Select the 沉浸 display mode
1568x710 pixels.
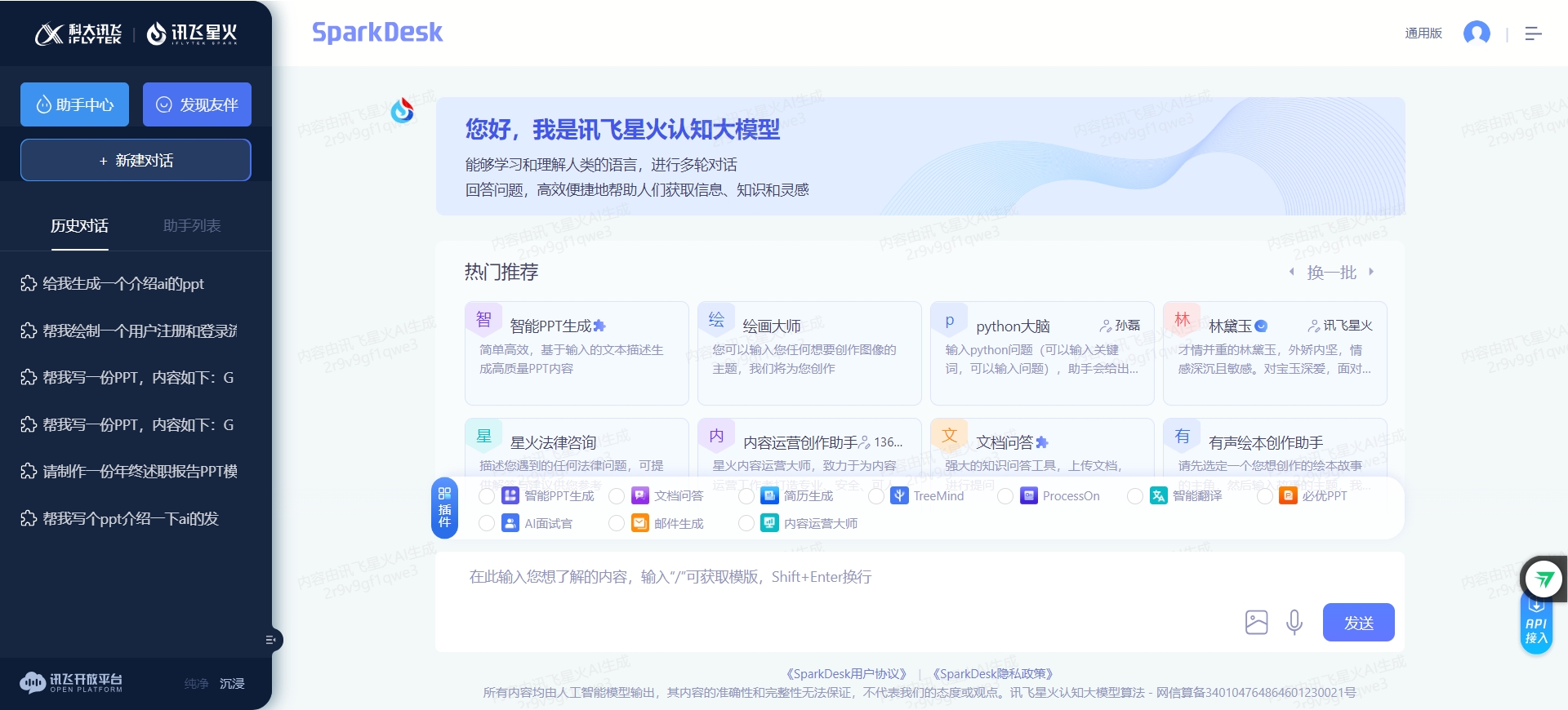pos(232,684)
